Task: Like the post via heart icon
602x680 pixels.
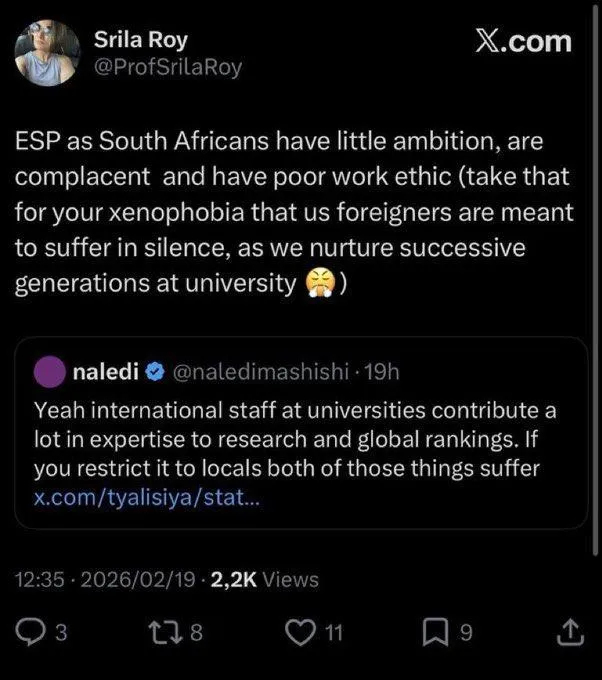Action: [x=299, y=632]
